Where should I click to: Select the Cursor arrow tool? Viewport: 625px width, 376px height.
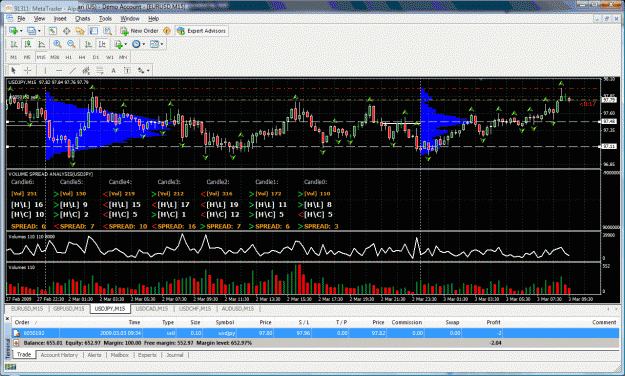click(14, 71)
